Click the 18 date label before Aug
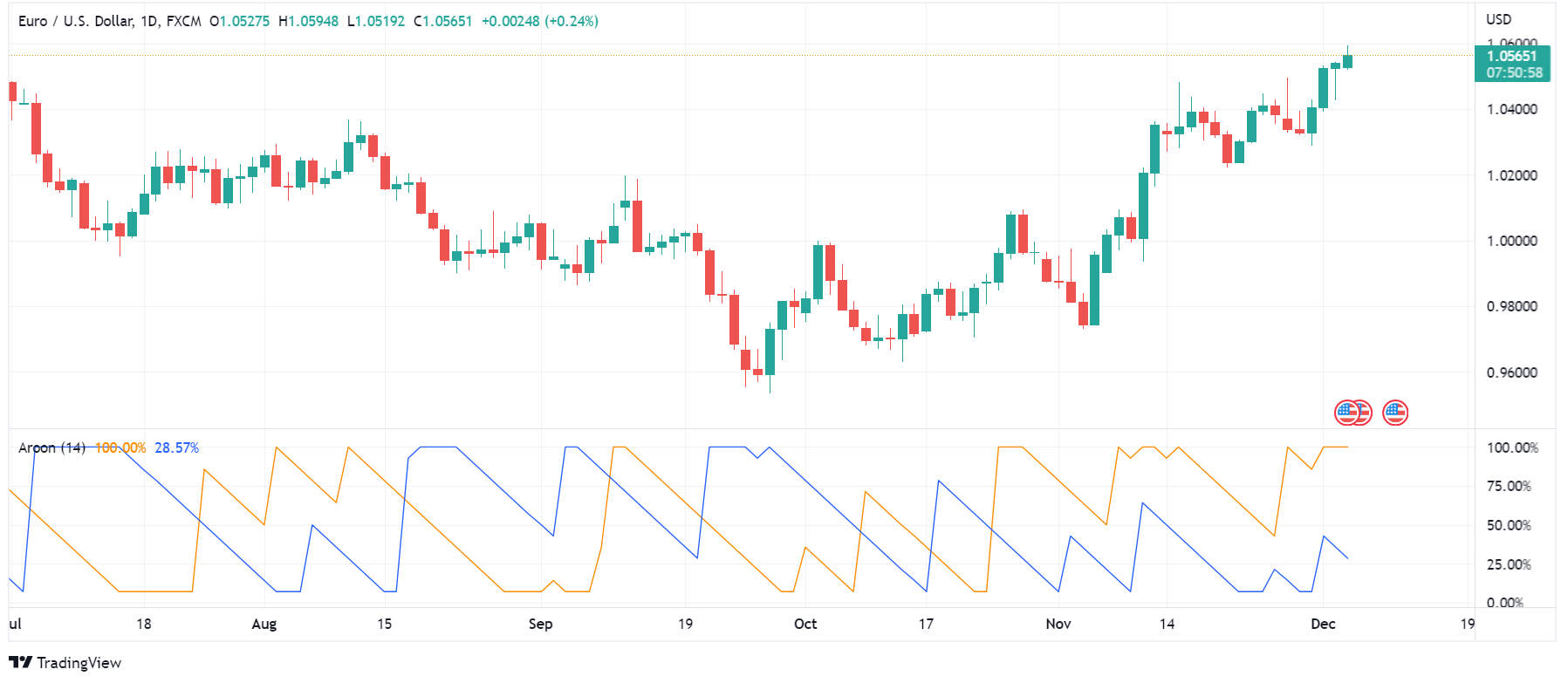Screen dimensions: 1568x683 [x=144, y=624]
